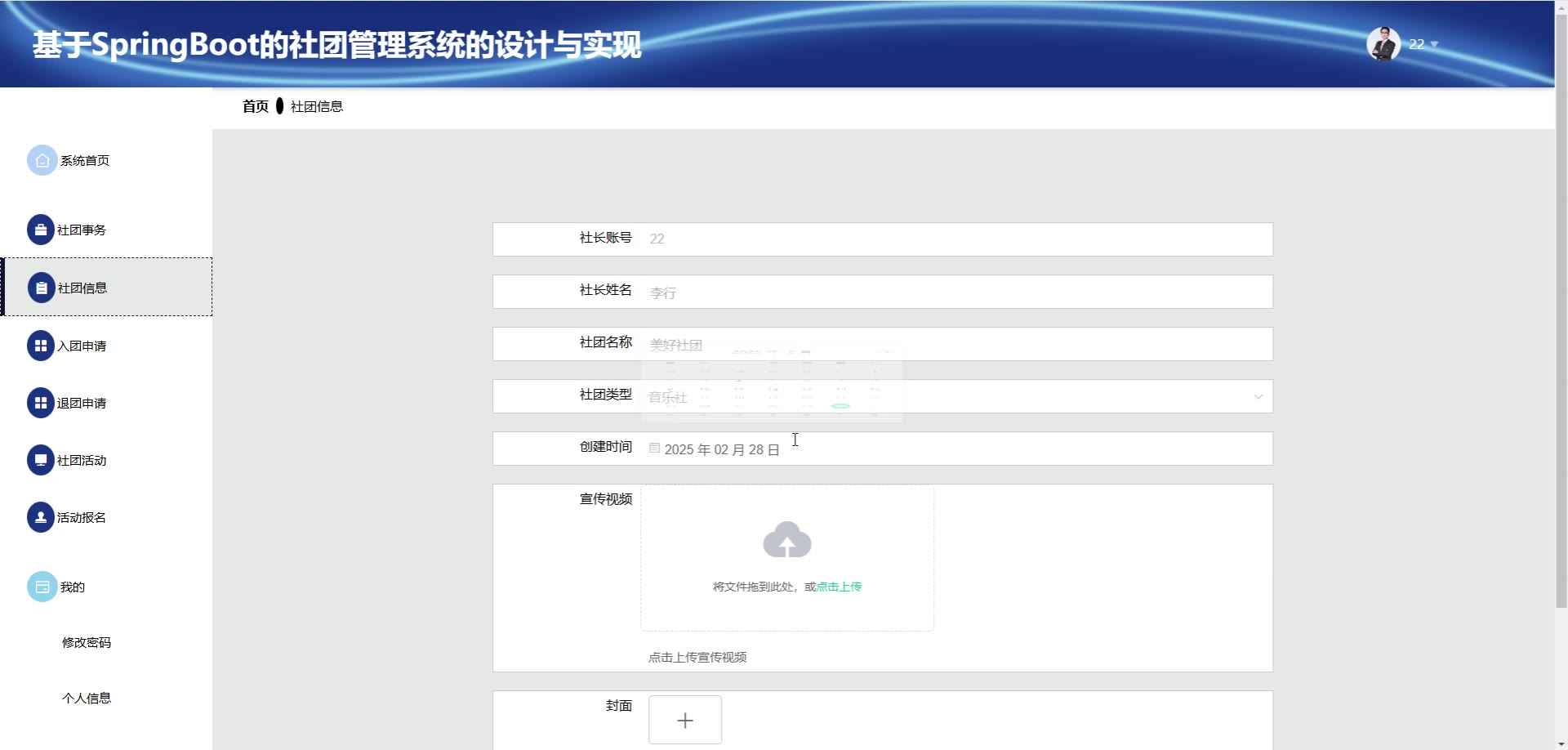Click the 点击上传宣传视频 hint text
This screenshot has height=750, width=1568.
click(697, 657)
